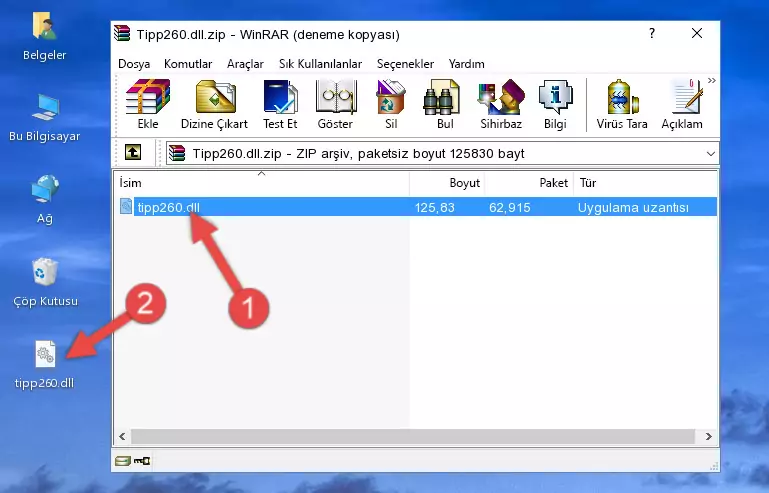Click the archive address path field
769x493 pixels.
[442, 154]
